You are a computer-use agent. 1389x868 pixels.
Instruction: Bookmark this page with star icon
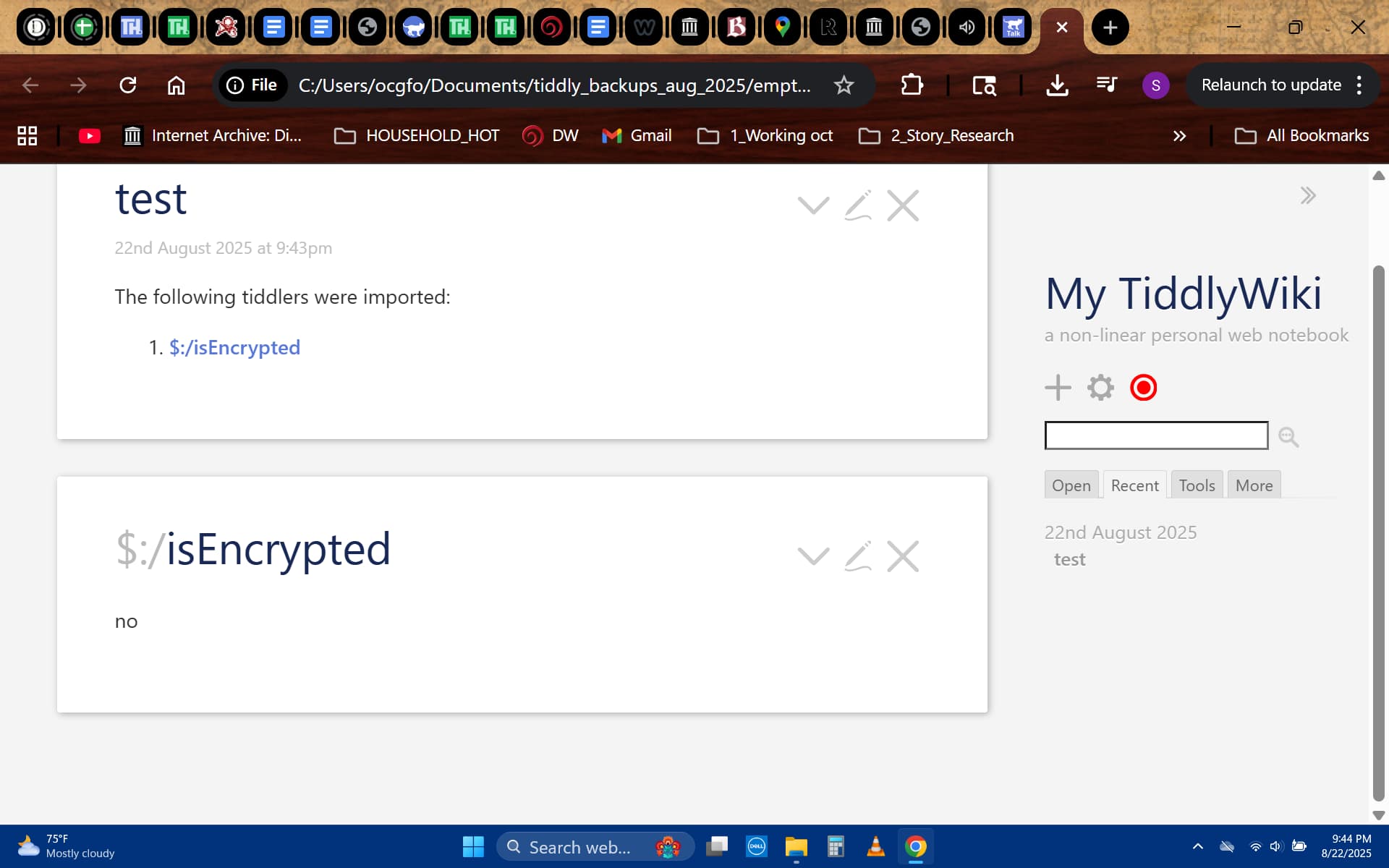coord(844,85)
